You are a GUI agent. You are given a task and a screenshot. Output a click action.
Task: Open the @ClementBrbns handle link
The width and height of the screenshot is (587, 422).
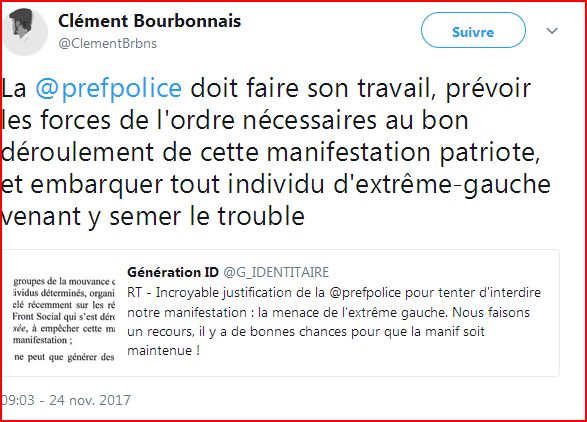(x=107, y=43)
